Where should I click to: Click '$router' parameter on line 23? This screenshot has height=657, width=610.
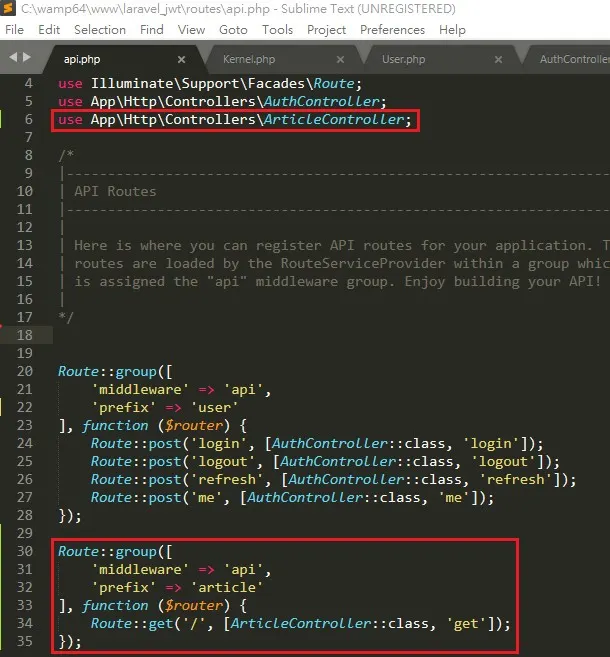point(194,425)
